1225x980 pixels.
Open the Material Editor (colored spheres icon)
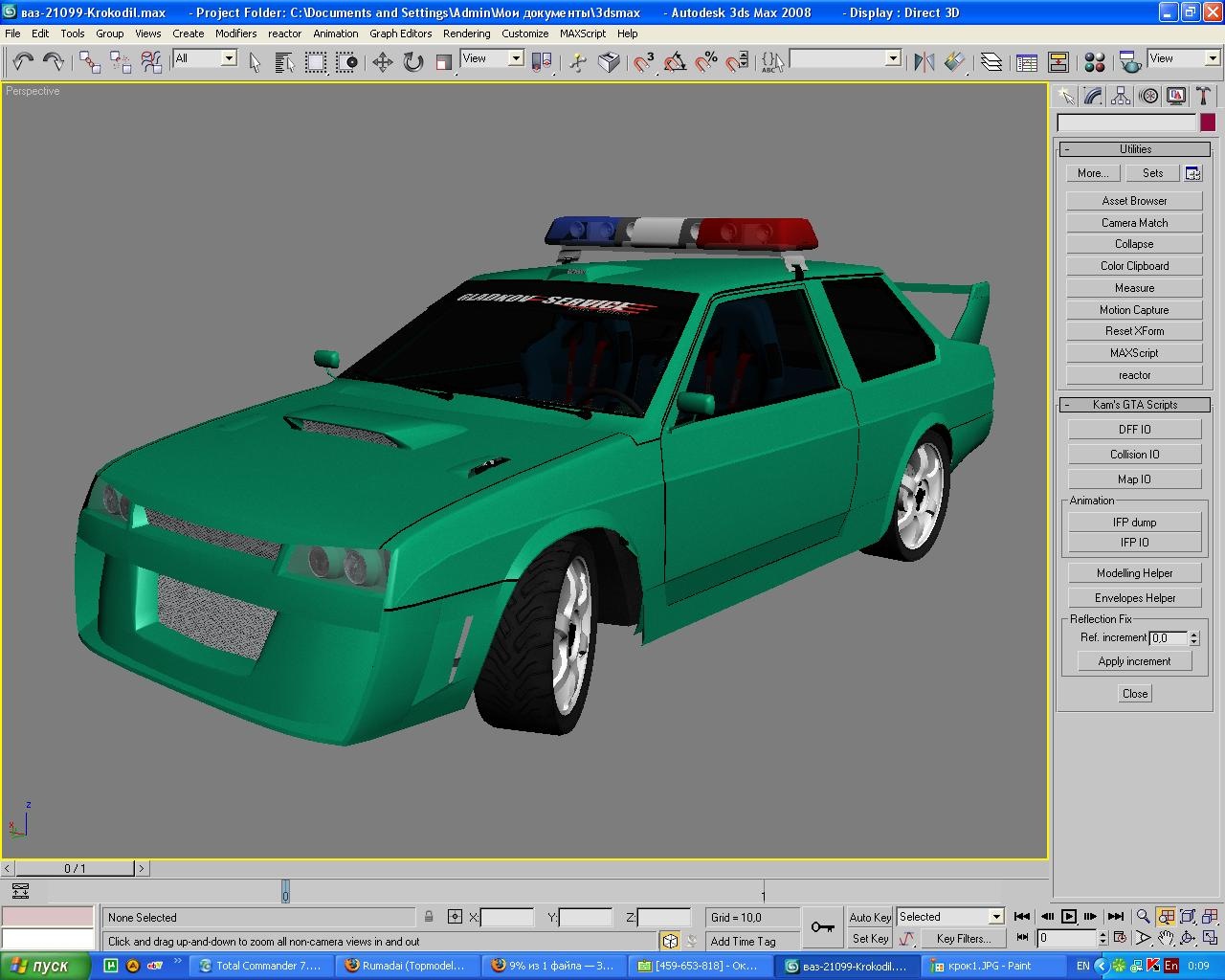click(x=1095, y=62)
